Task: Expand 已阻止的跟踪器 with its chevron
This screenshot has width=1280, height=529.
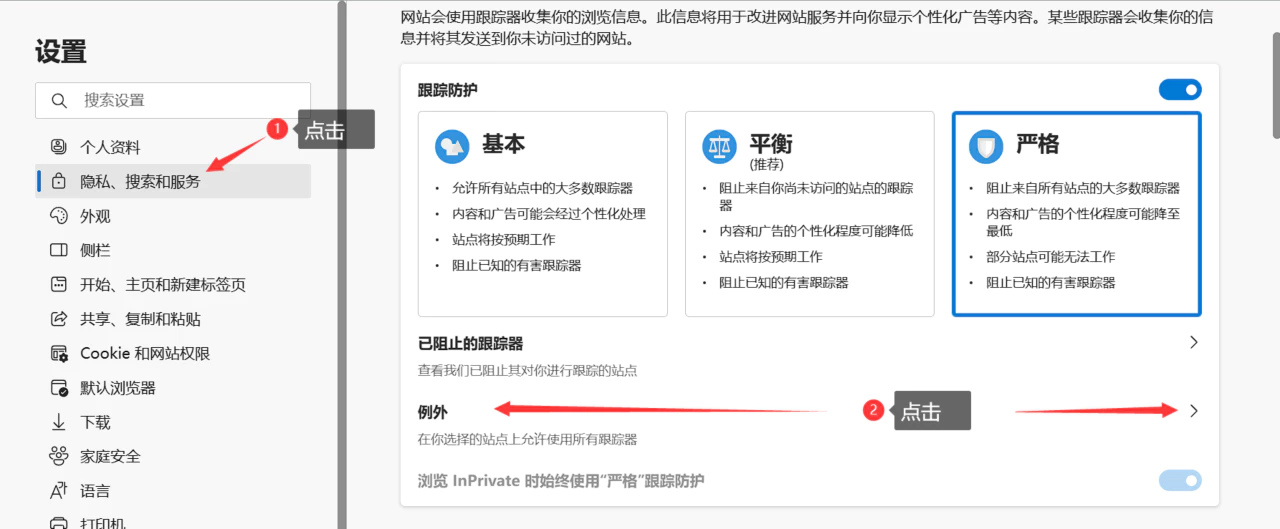Action: [1193, 342]
